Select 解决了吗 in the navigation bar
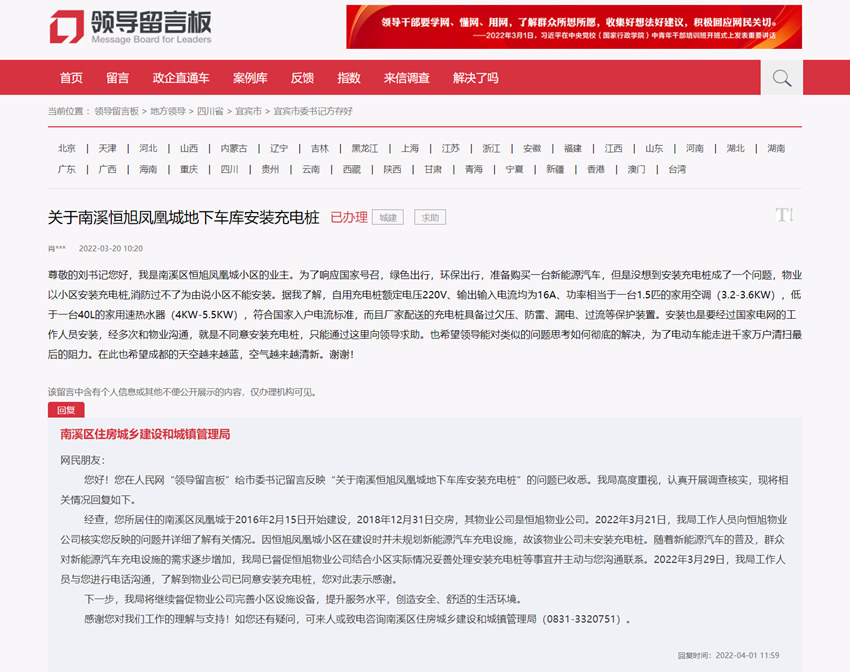The height and width of the screenshot is (672, 850). (474, 77)
